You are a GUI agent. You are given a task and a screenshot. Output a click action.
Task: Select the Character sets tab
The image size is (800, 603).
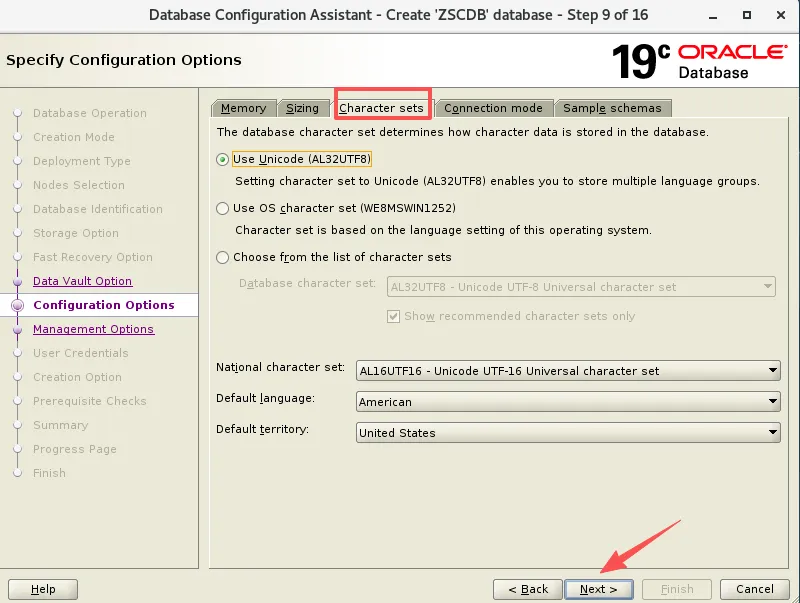(381, 108)
